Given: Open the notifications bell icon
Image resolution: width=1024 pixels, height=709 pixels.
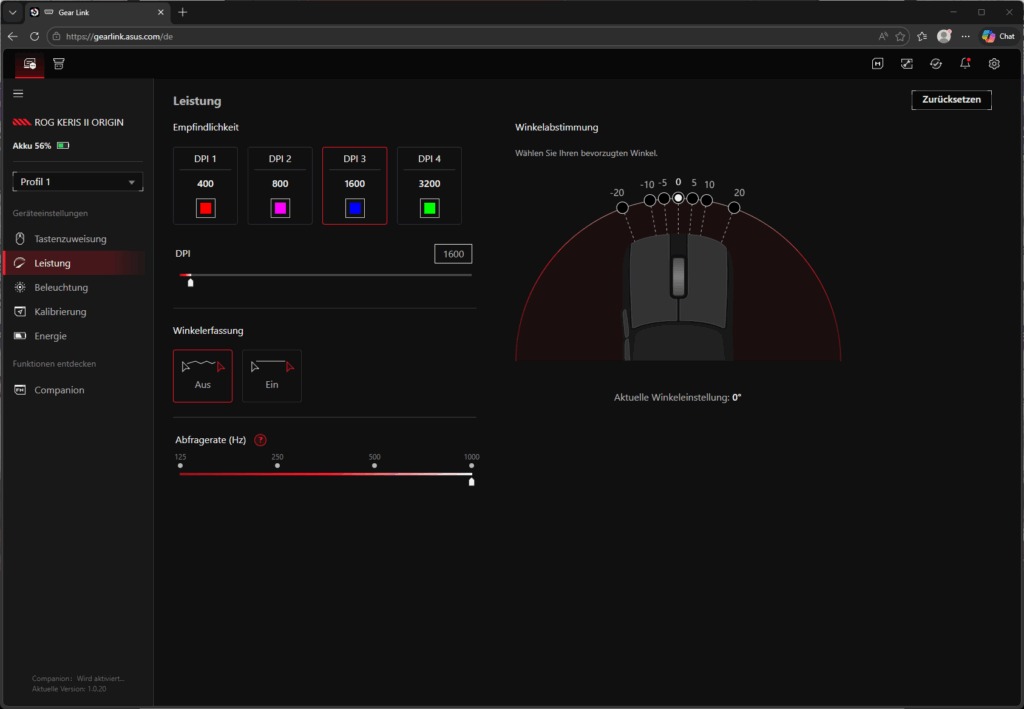Looking at the screenshot, I should tap(965, 64).
